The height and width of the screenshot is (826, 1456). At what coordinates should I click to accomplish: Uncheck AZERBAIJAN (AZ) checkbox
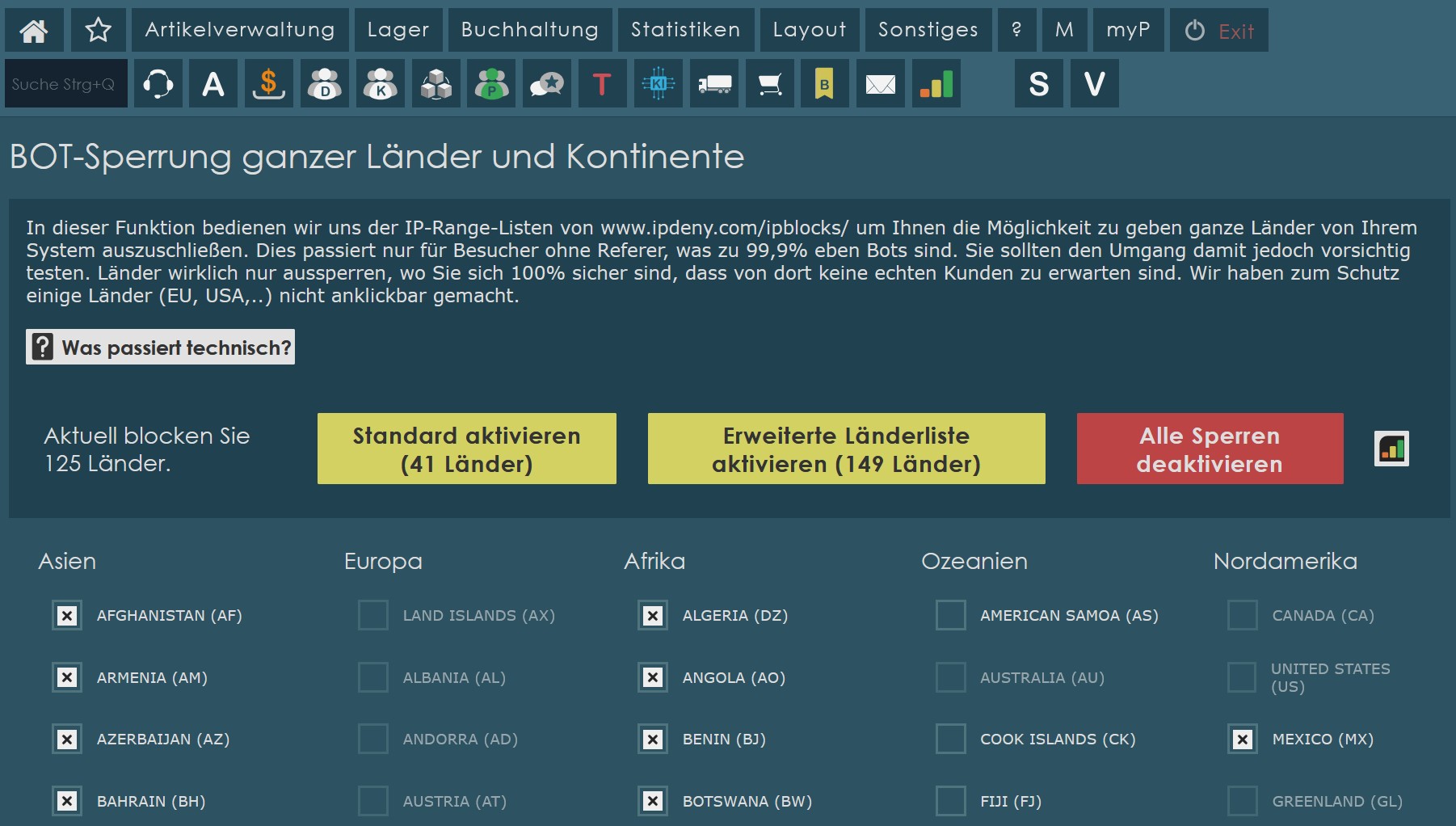67,739
